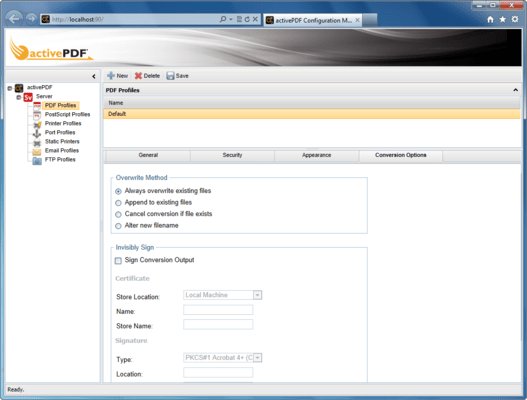Collapse the left navigation panel

coord(94,76)
